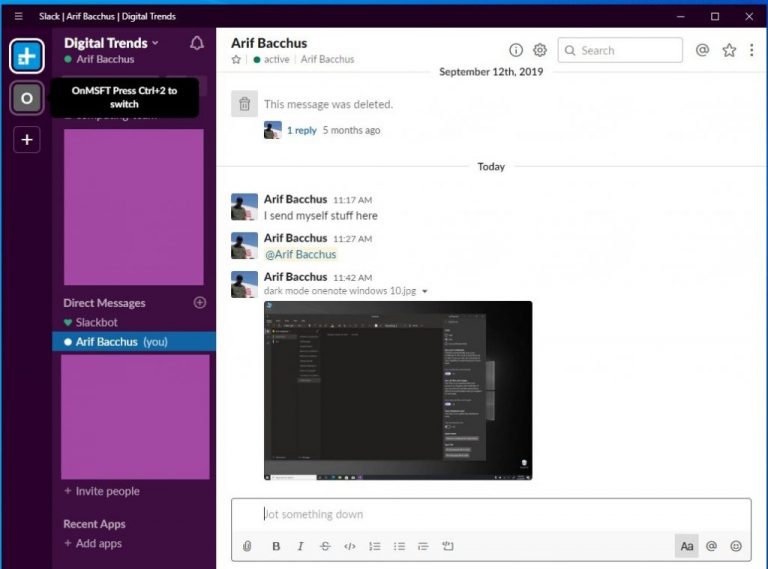This screenshot has height=569, width=768.
Task: Open notification bell preferences
Action: tap(197, 44)
